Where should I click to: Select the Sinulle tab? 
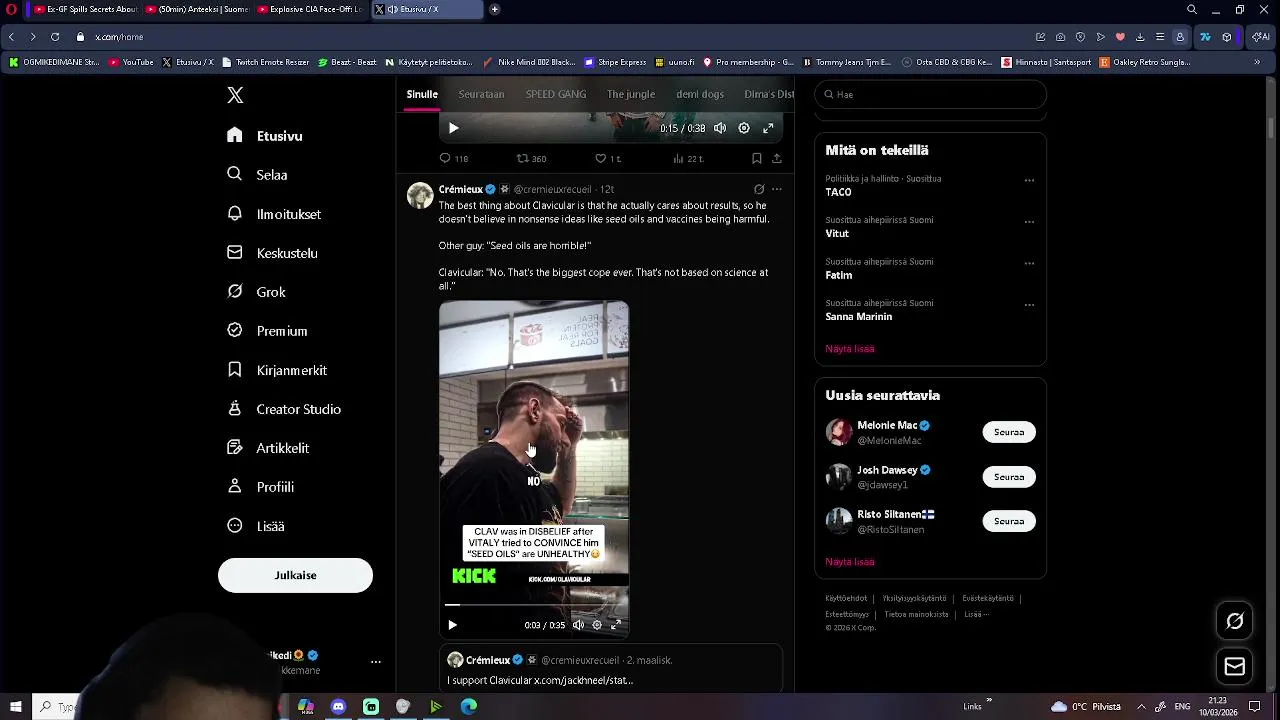(422, 94)
